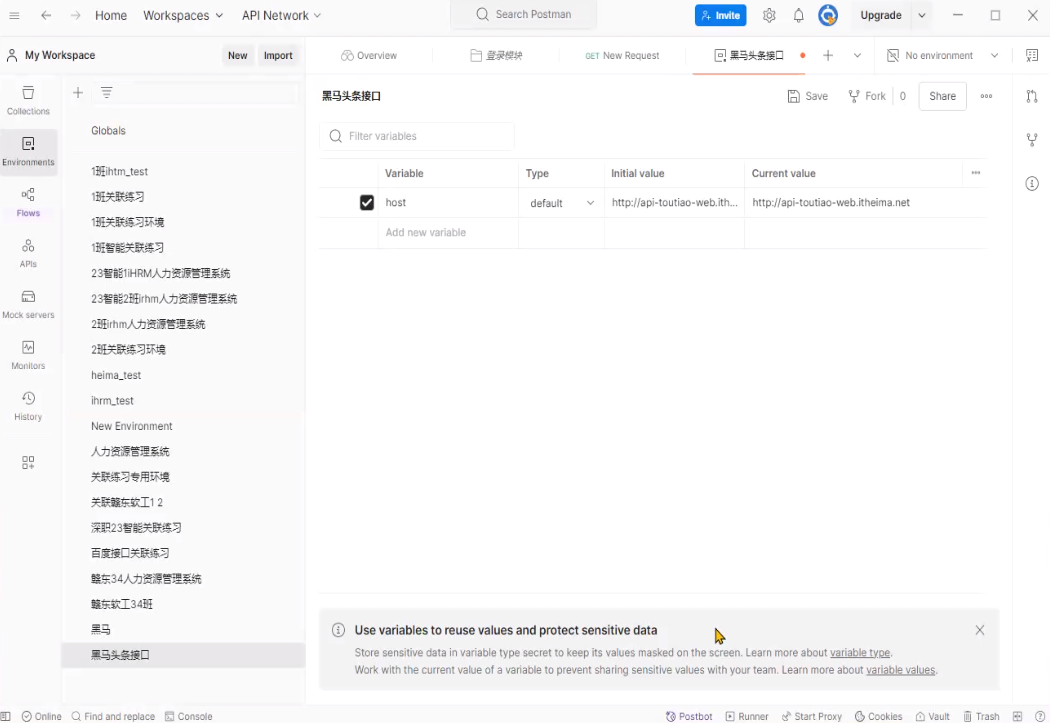Open the settings gear icon
The image size is (1050, 723).
coord(769,15)
